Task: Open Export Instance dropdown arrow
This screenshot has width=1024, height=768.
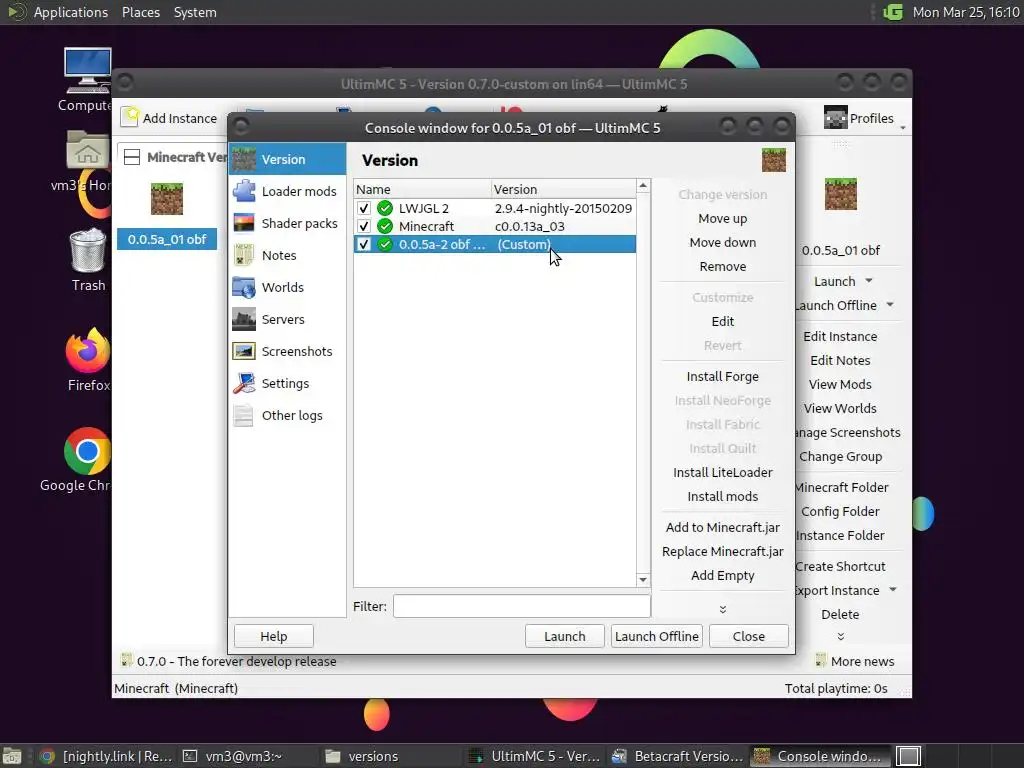Action: click(893, 590)
